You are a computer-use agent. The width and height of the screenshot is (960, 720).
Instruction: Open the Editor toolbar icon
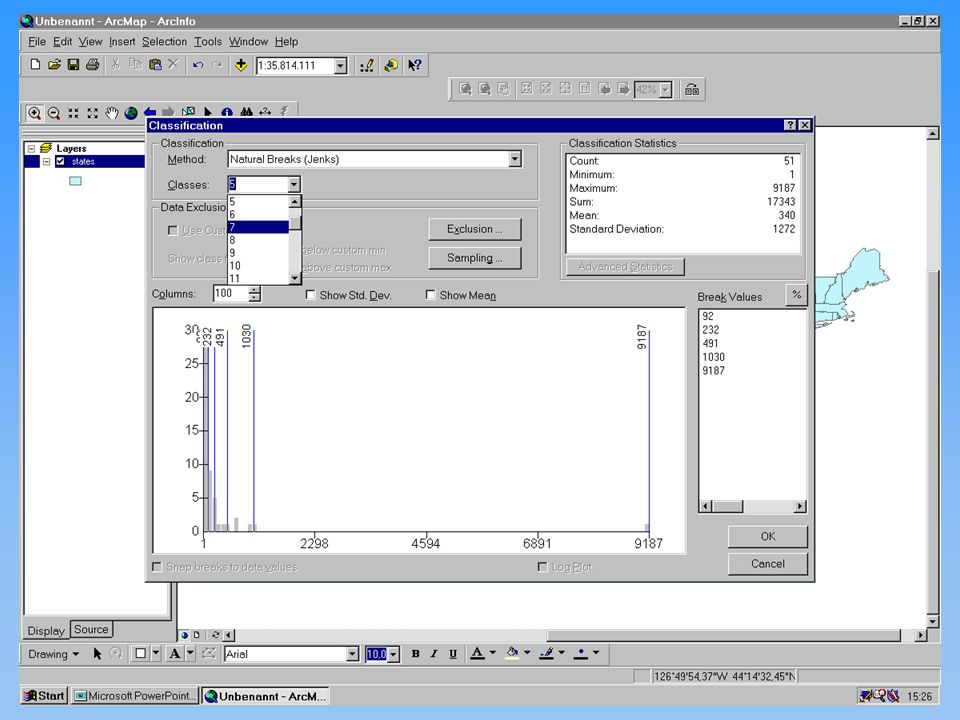(367, 66)
